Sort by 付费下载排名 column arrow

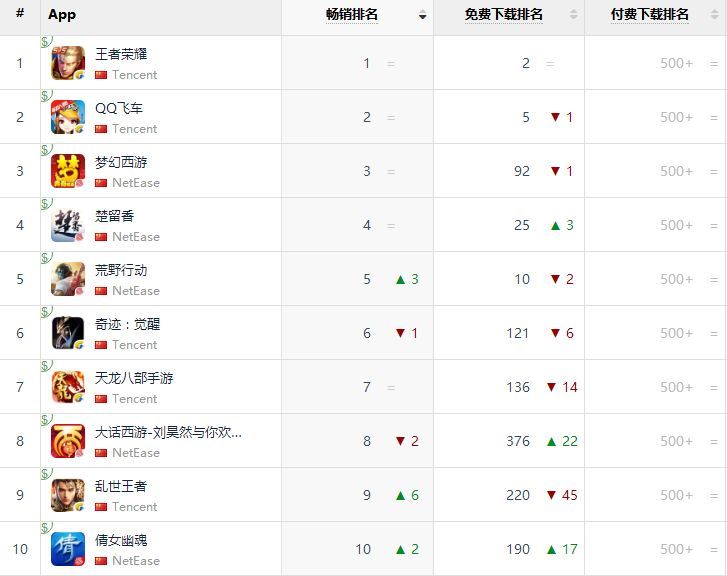(x=713, y=15)
